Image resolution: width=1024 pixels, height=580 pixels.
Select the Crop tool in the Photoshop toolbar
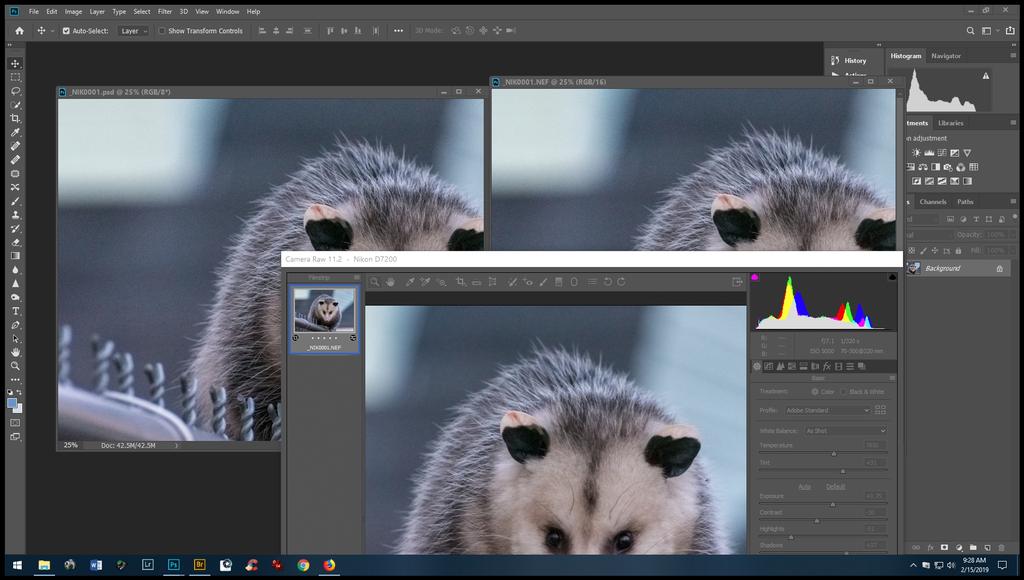pyautogui.click(x=15, y=118)
